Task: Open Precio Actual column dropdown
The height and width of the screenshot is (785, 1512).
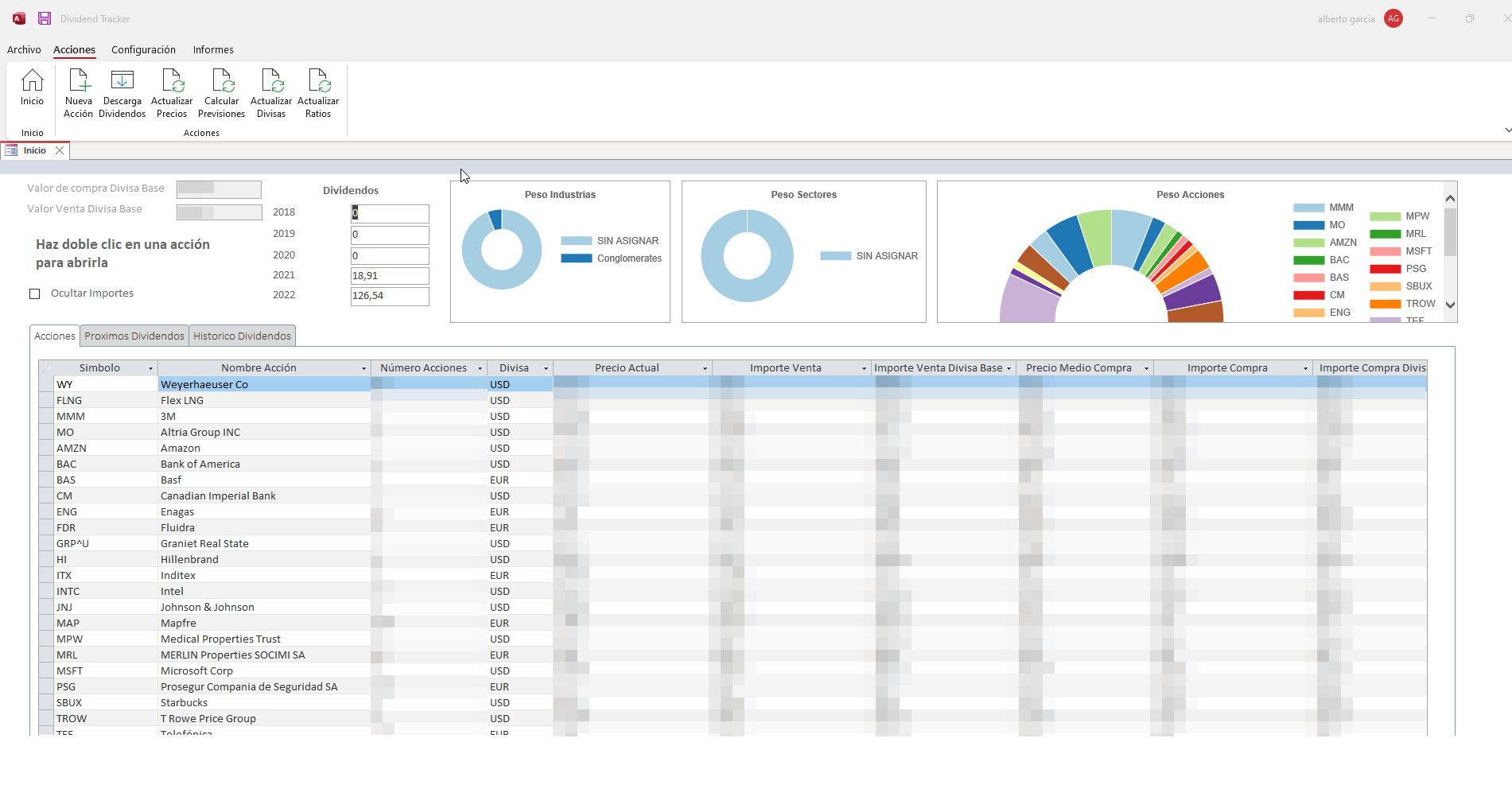Action: pos(705,368)
